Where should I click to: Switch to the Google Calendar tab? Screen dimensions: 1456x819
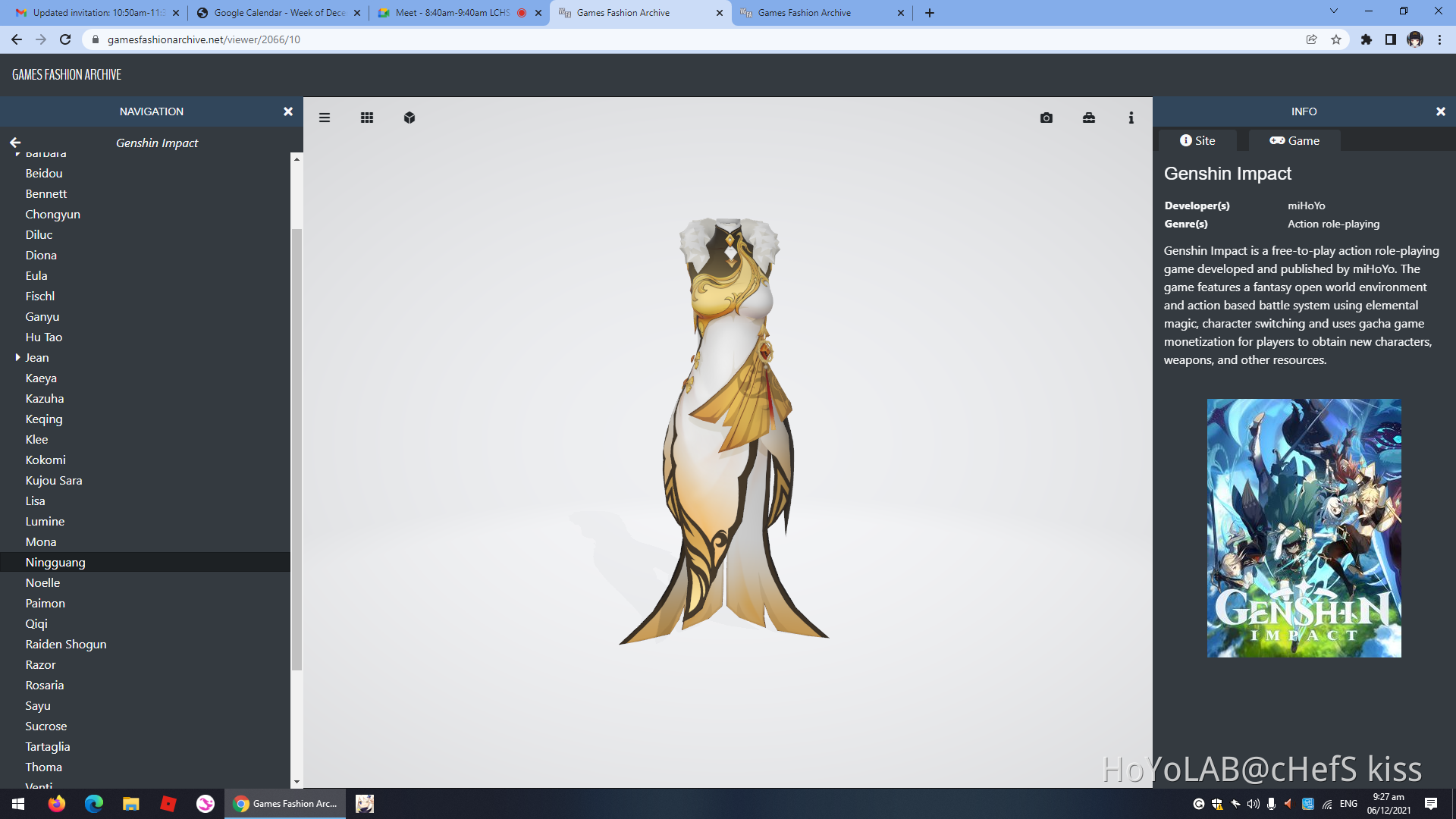point(279,13)
